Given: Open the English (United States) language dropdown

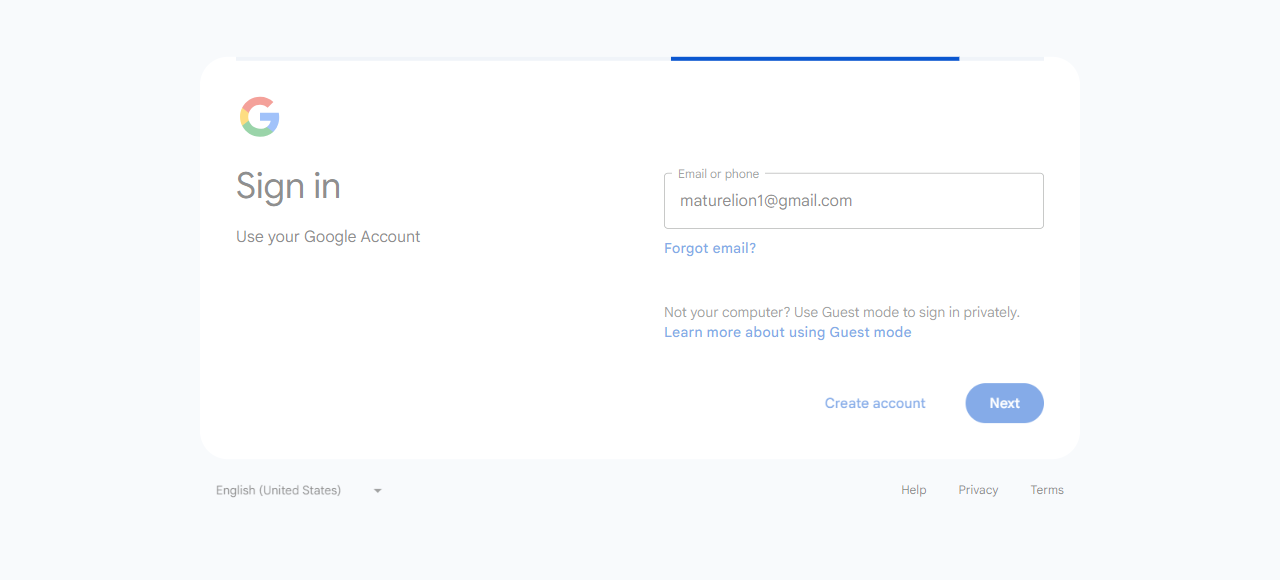Looking at the screenshot, I should [300, 490].
